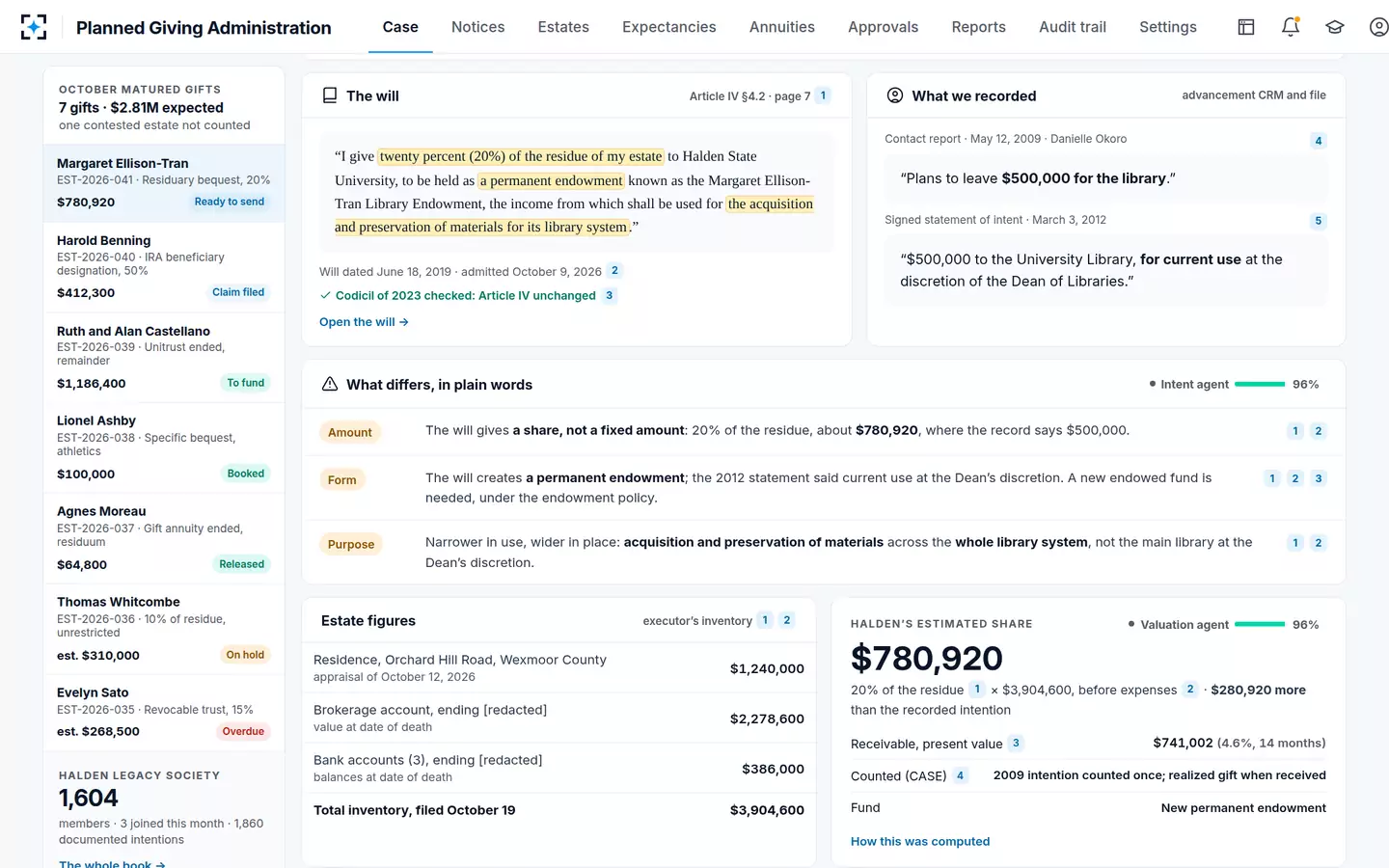
Task: Click the book icon beside The will
Action: pos(330,95)
